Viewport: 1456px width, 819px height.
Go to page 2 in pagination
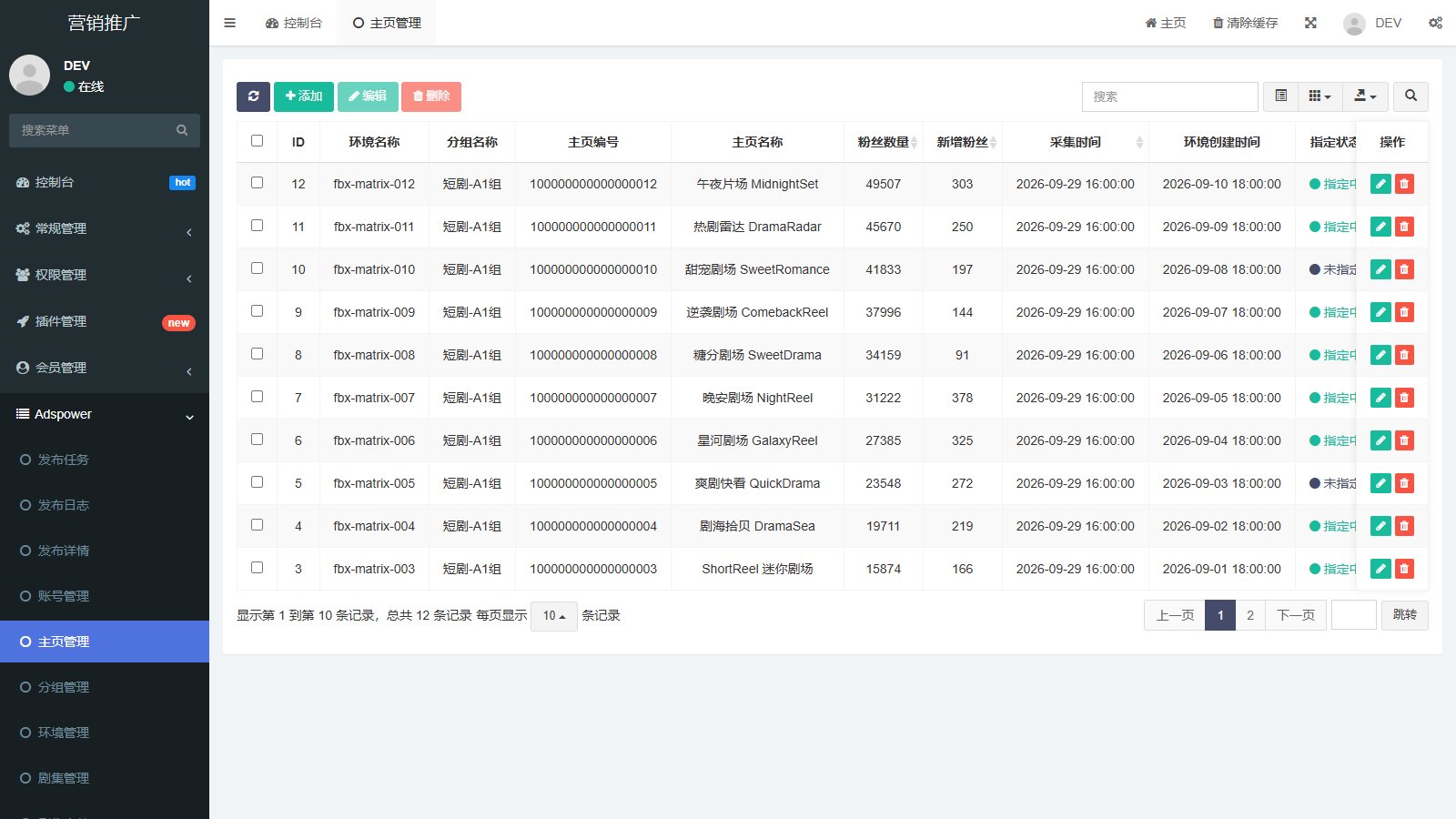click(x=1250, y=615)
